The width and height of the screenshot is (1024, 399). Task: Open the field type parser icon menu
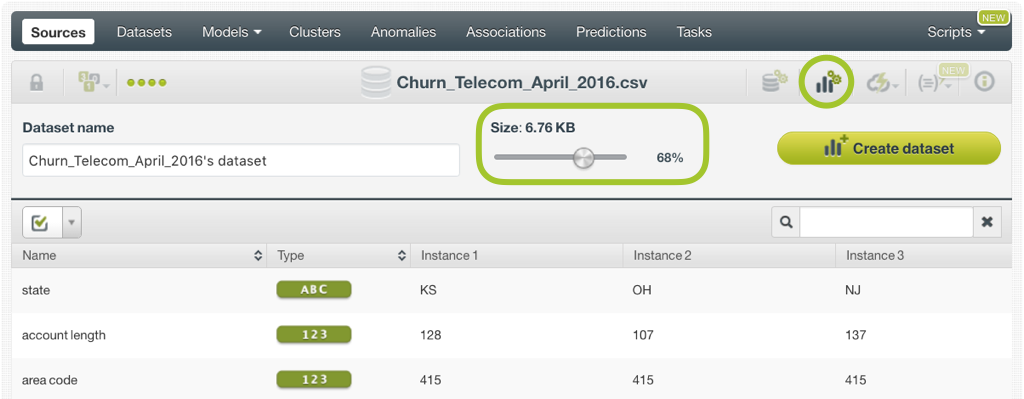pos(90,83)
